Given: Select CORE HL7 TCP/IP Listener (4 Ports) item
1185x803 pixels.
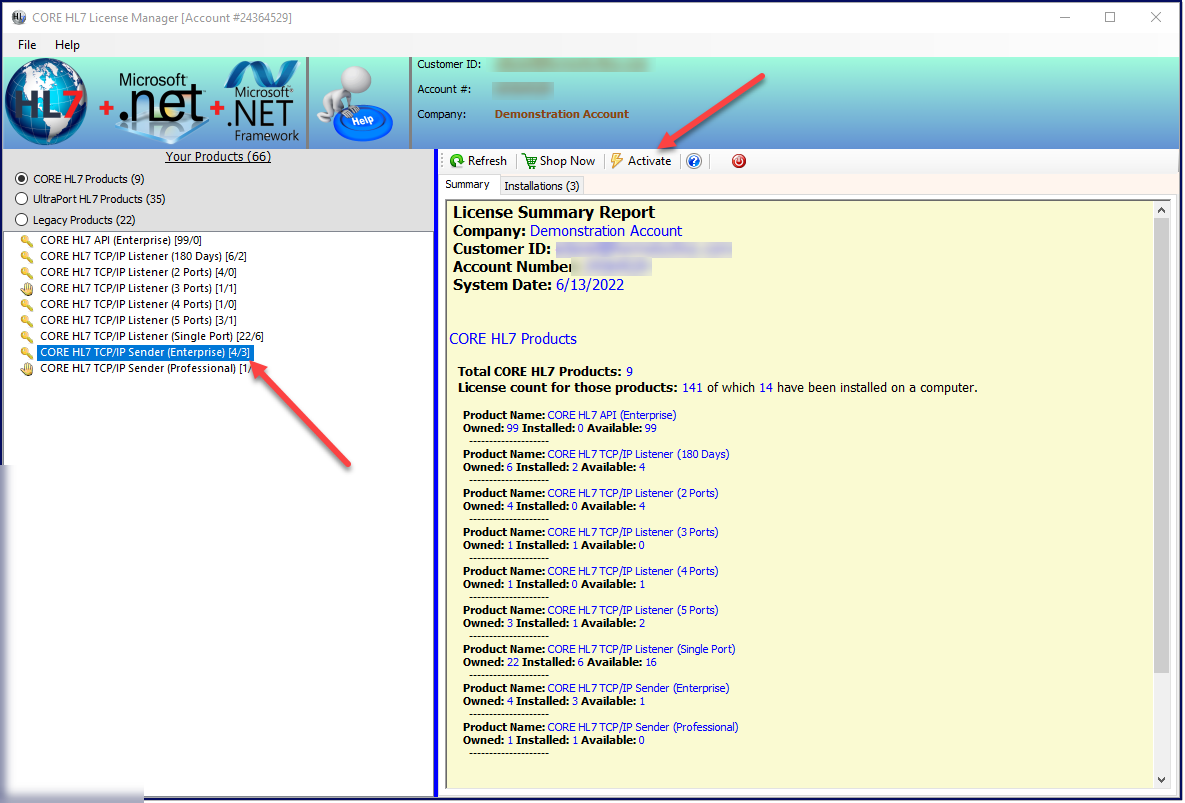Looking at the screenshot, I should [138, 304].
